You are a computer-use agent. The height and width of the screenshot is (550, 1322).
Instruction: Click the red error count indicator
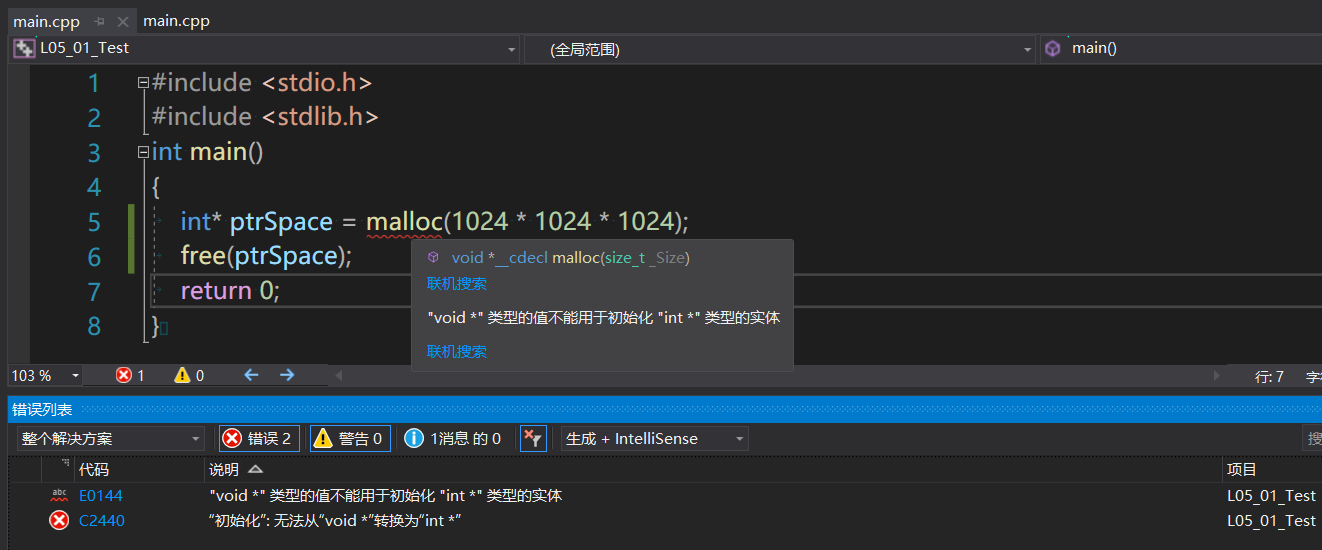[130, 375]
